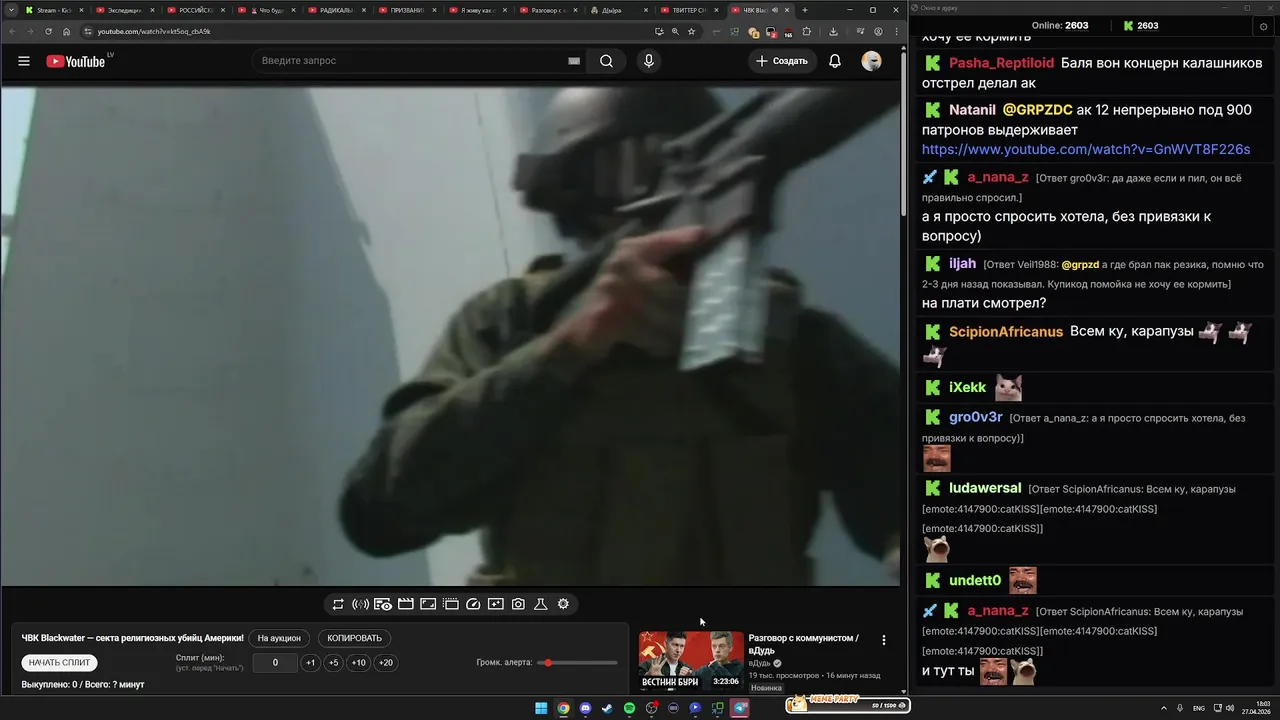Open Chrome extensions puzzle icon
Viewport: 1280px width, 720px height.
click(x=806, y=31)
